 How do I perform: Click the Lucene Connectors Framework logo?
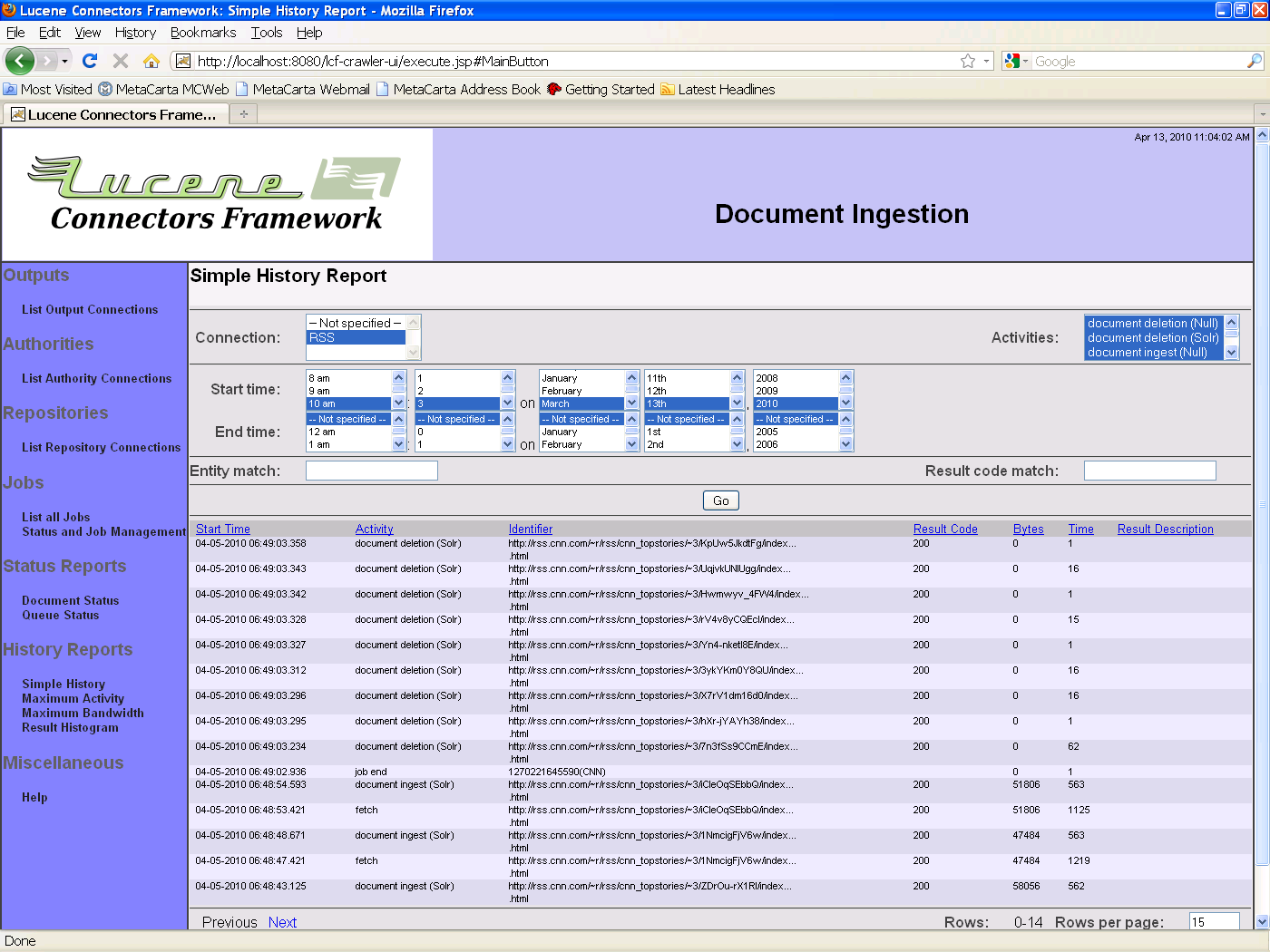coord(217,194)
